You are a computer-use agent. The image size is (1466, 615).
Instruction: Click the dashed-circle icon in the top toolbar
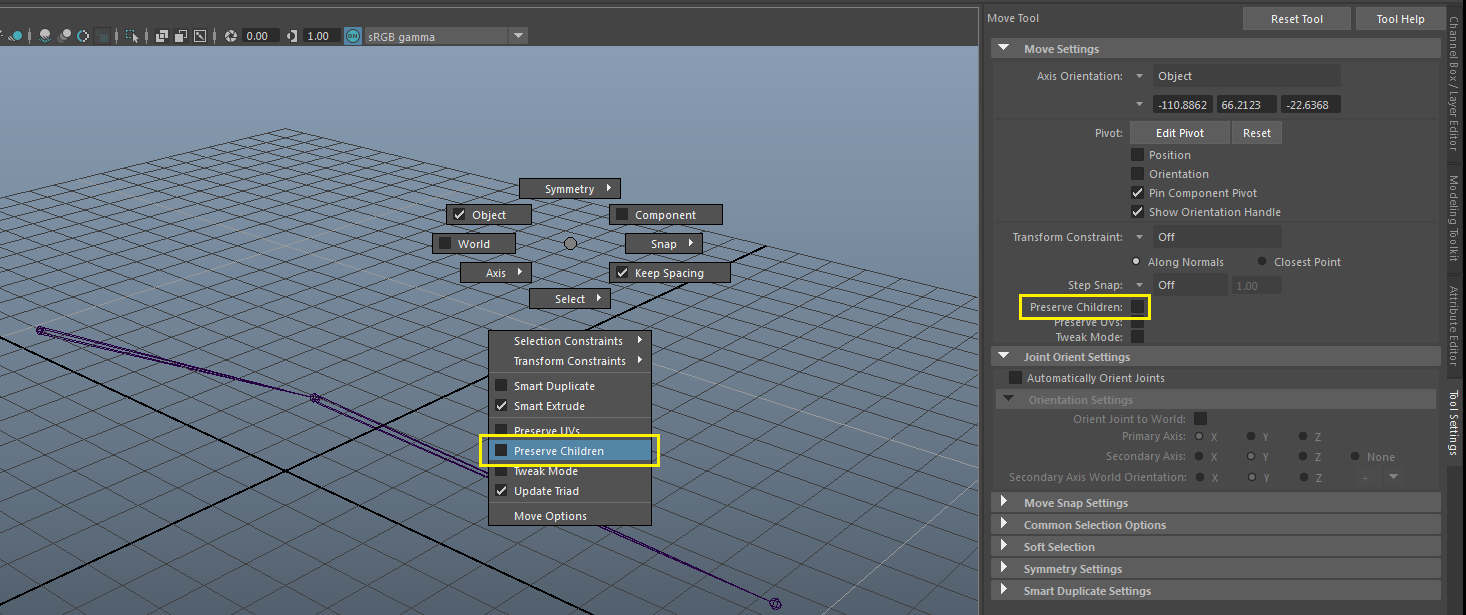tap(82, 35)
